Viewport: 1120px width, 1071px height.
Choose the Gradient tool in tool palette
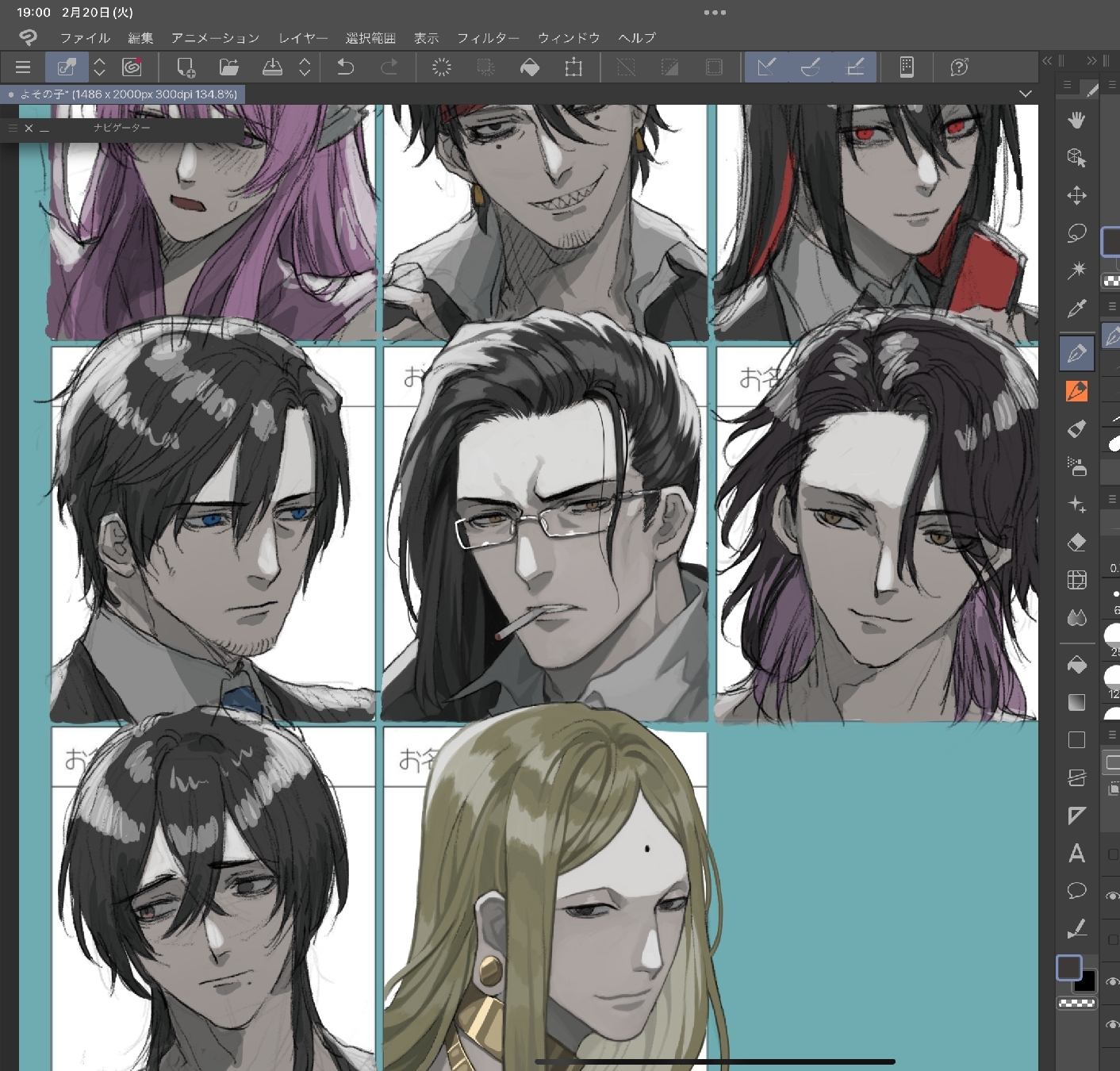click(1076, 702)
